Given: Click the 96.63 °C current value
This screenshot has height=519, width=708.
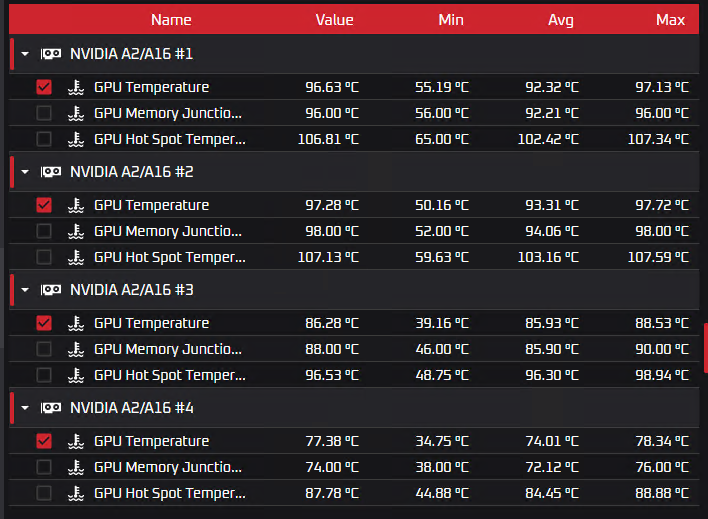Looking at the screenshot, I should [x=332, y=87].
